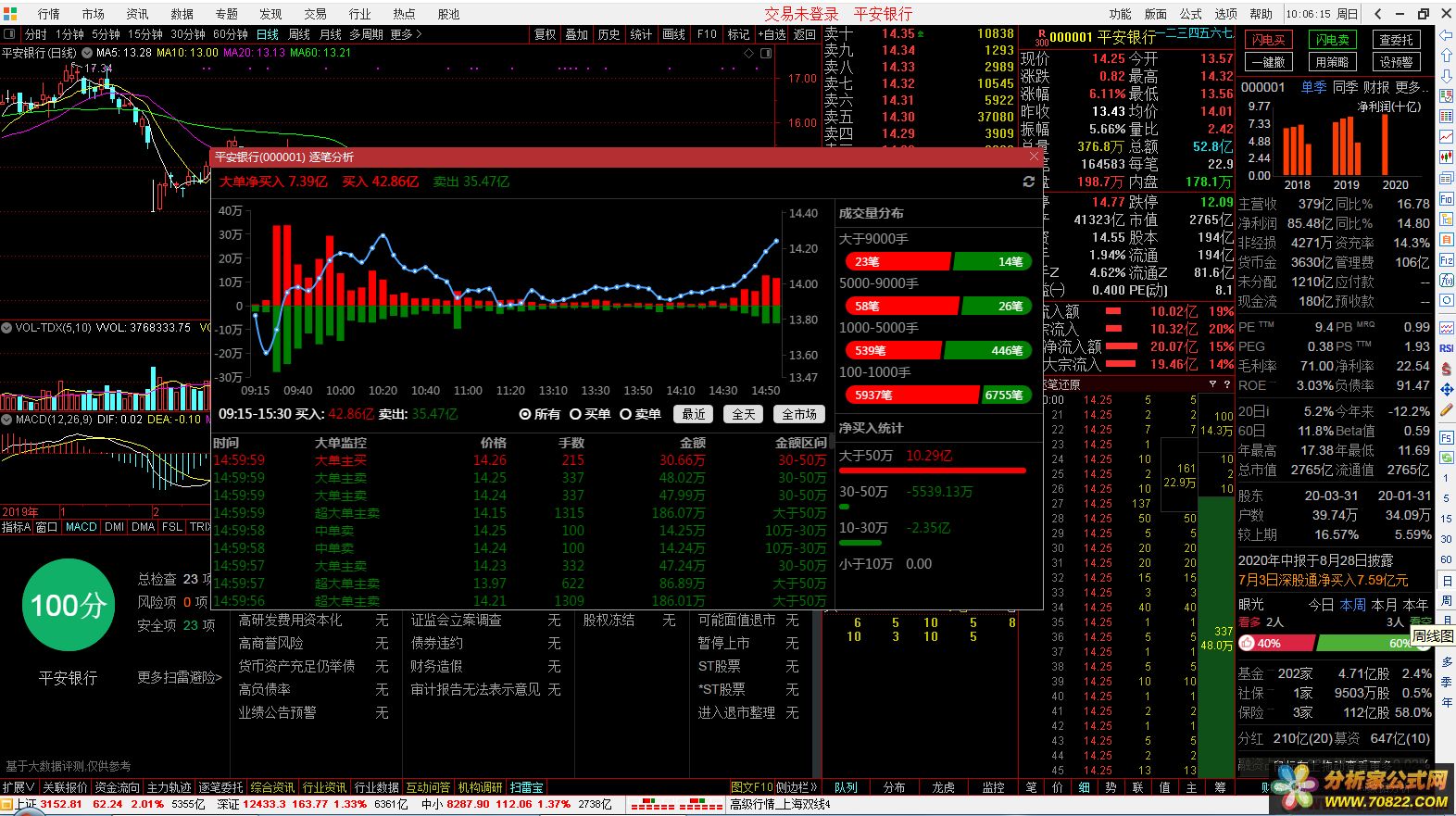Click the 设预警 button
This screenshot has width=1456, height=816.
tap(1396, 62)
